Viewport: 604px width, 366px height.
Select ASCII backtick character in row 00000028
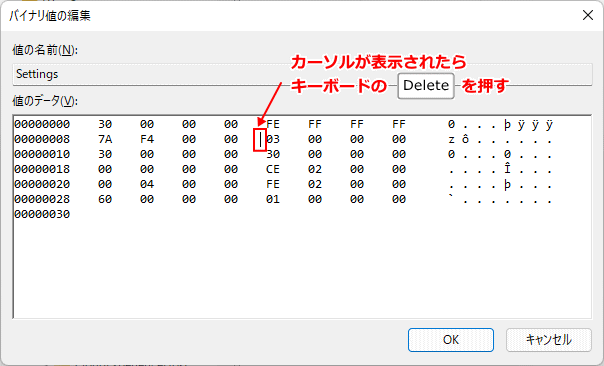[x=451, y=197]
